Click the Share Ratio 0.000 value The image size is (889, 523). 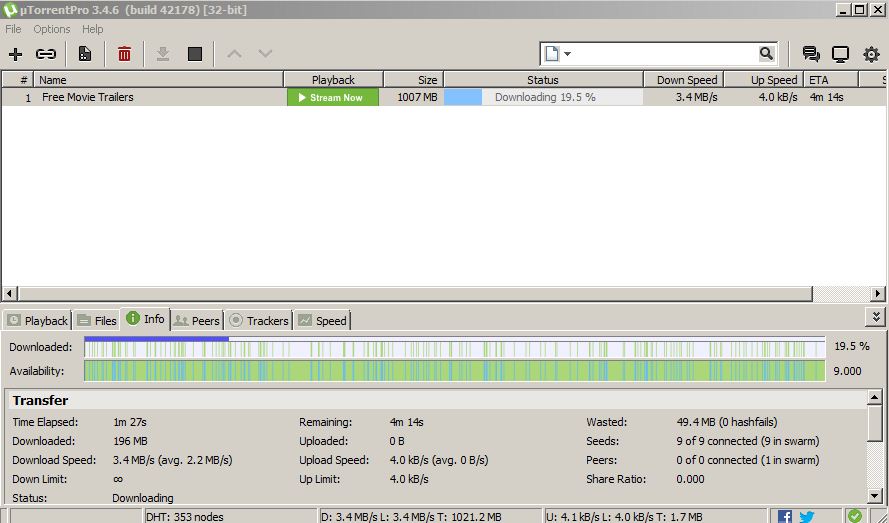(x=690, y=479)
